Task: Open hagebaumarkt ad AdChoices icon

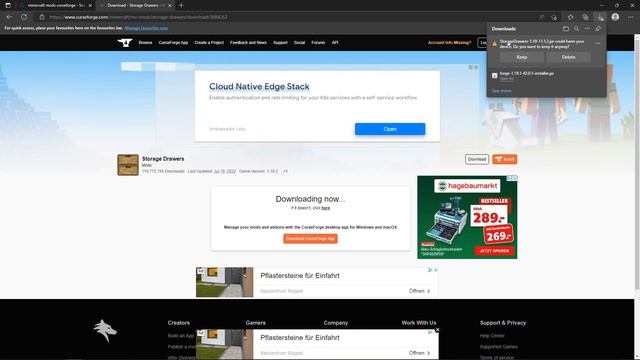Action: coord(509,178)
